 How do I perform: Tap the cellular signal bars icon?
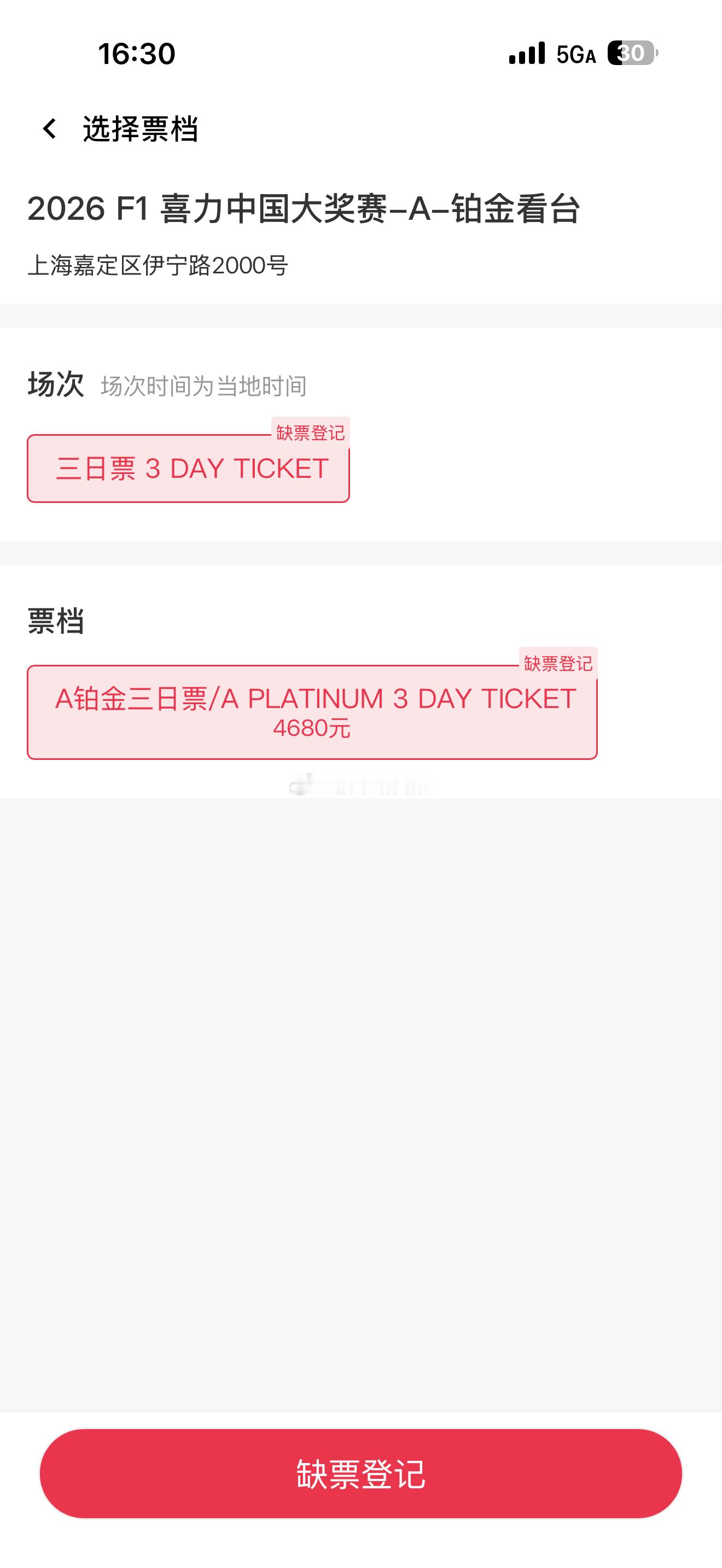coord(527,54)
